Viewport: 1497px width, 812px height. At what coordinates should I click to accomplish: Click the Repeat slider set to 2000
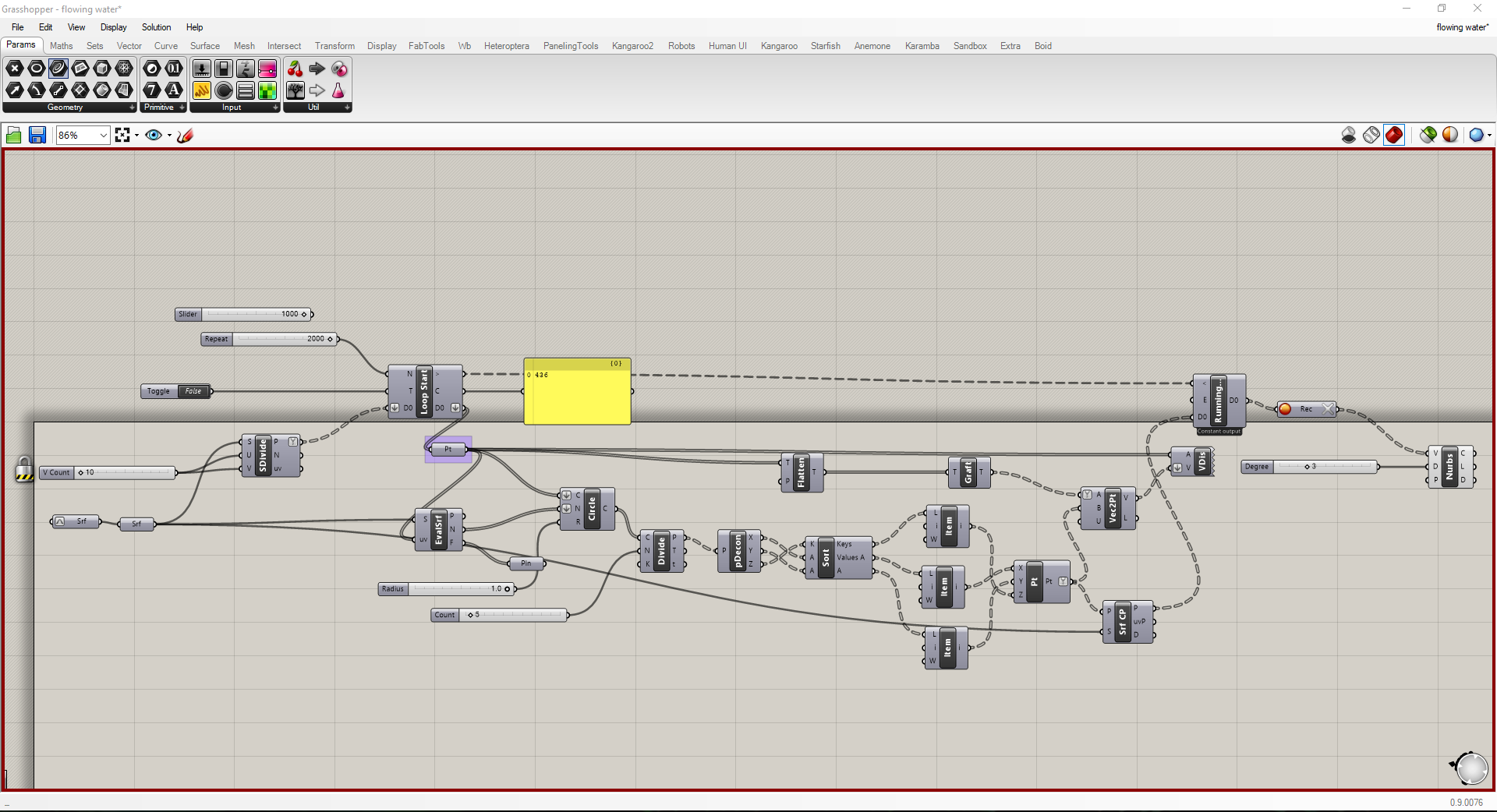click(x=269, y=339)
